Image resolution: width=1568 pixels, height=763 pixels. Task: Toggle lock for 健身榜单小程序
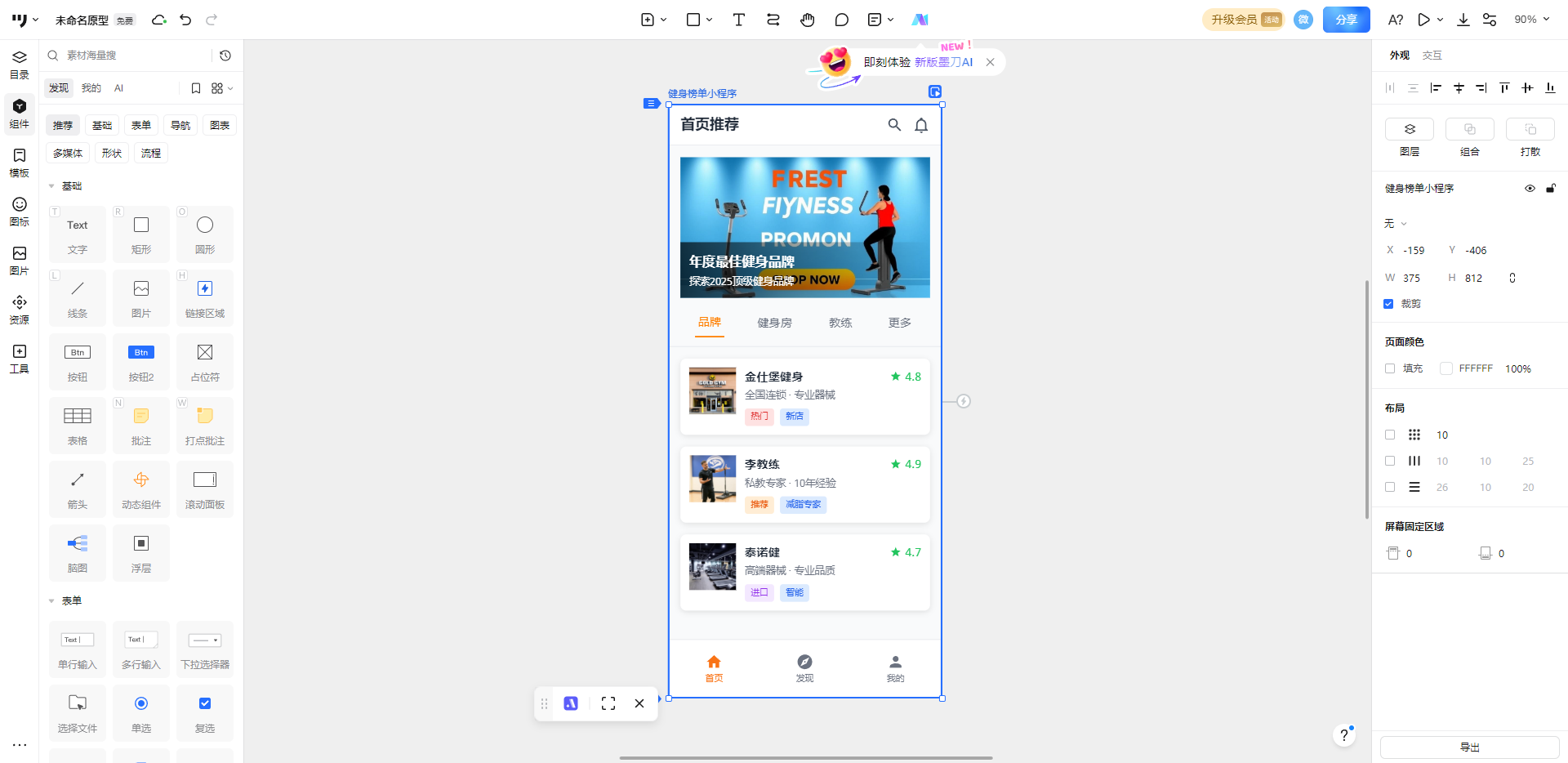(x=1551, y=189)
